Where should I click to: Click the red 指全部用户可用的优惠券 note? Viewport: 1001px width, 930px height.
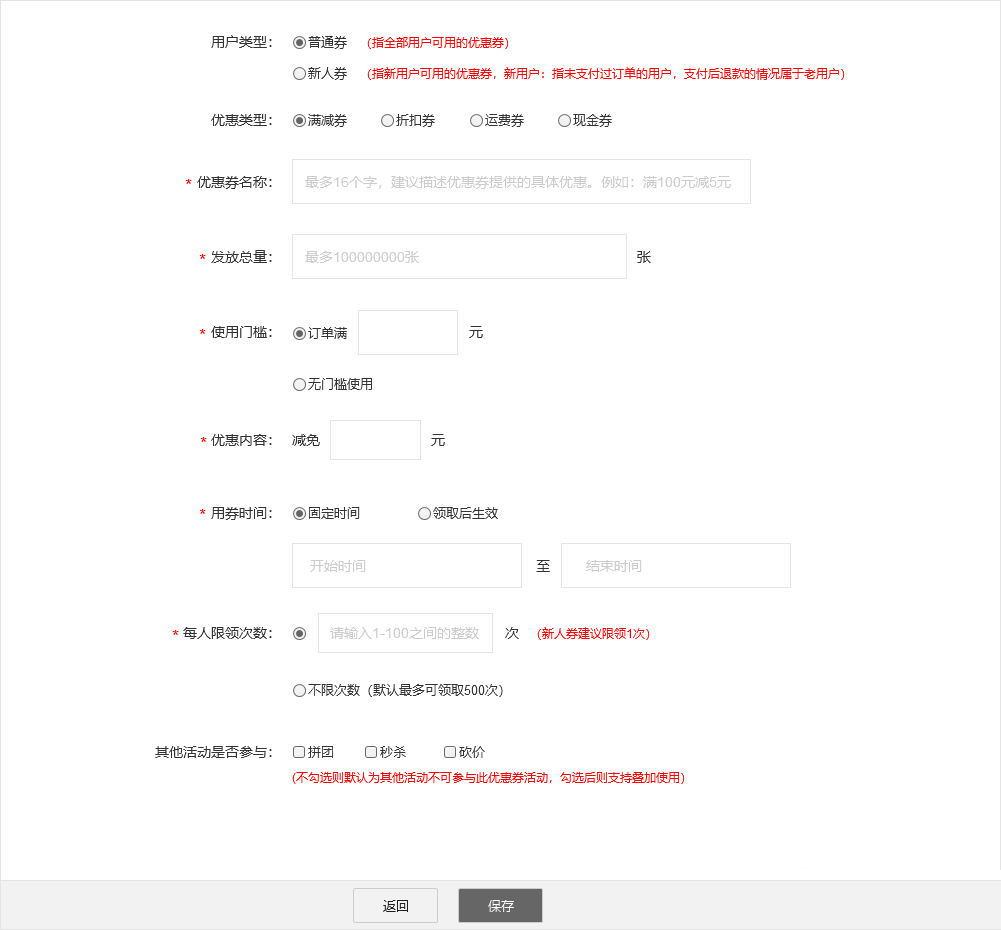point(438,43)
